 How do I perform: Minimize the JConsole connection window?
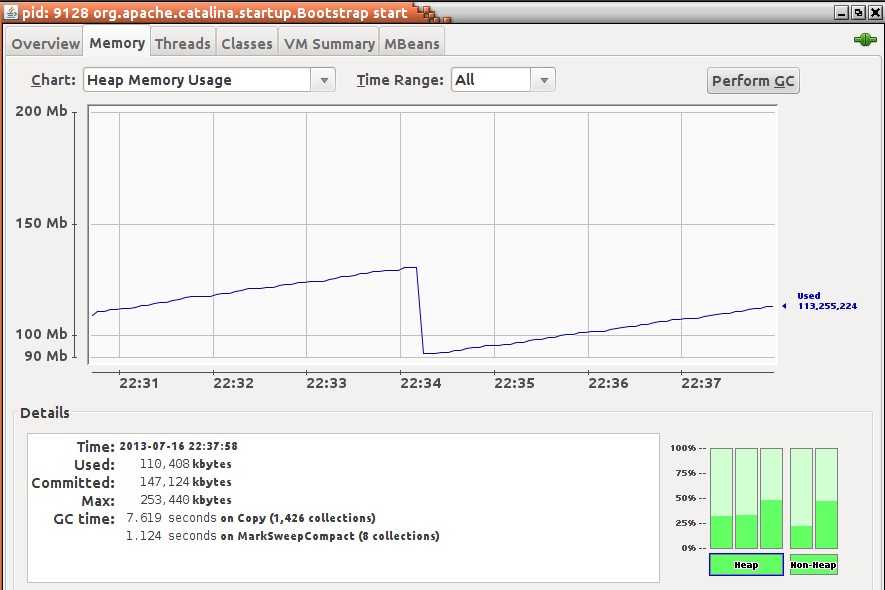point(842,12)
